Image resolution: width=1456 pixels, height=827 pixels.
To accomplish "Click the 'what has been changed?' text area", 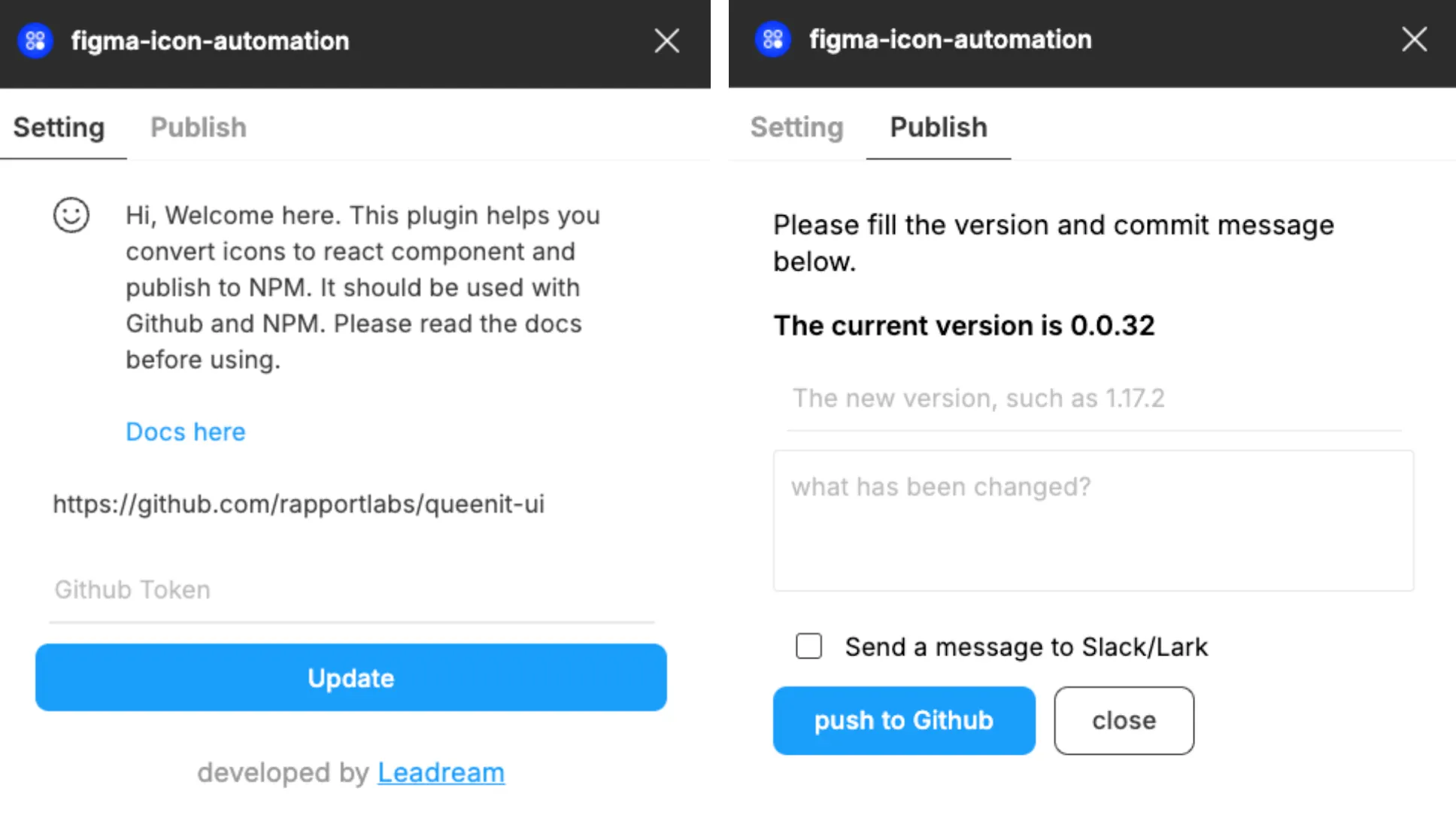I will [1093, 520].
